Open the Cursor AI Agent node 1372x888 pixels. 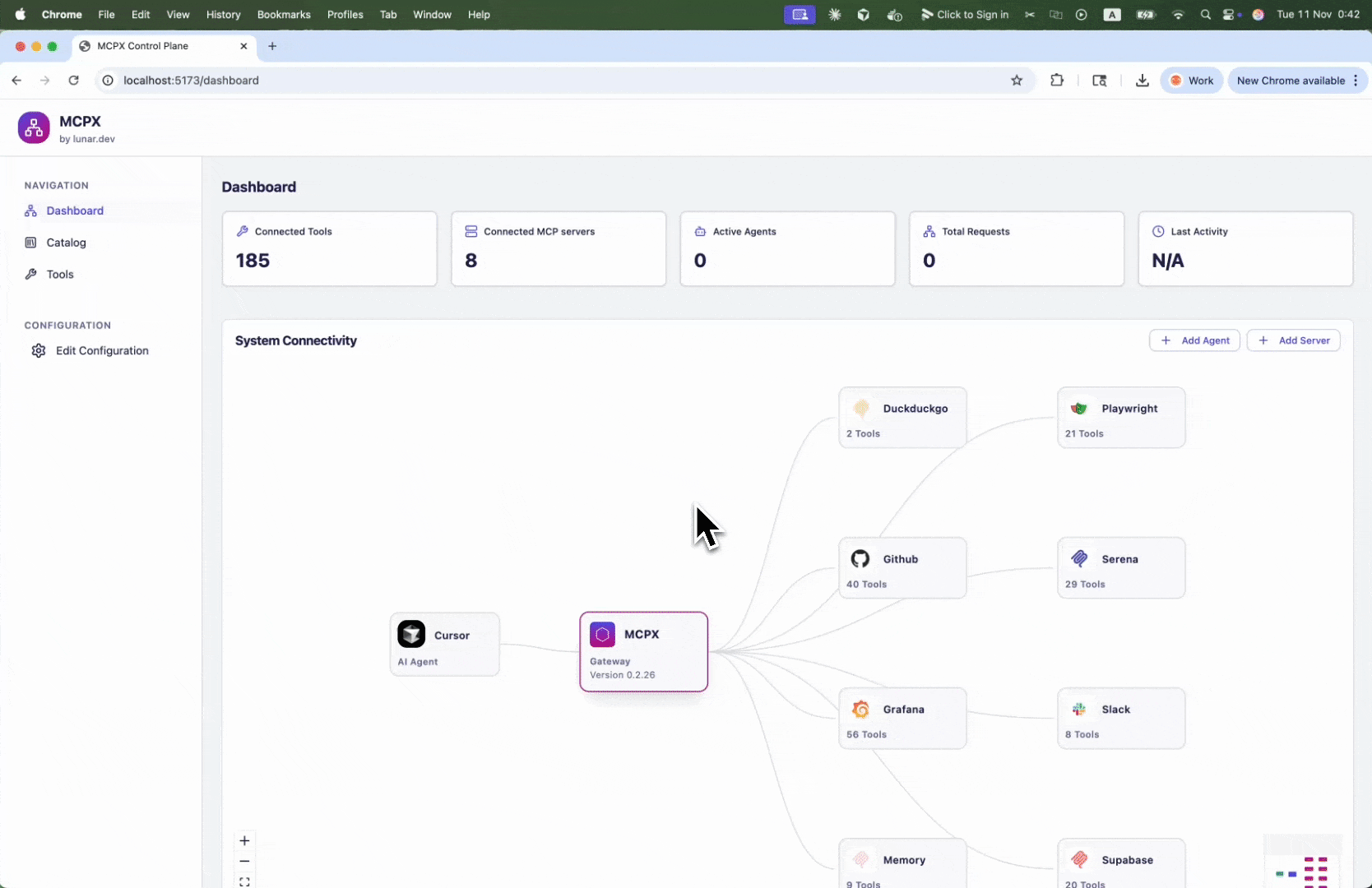point(444,644)
